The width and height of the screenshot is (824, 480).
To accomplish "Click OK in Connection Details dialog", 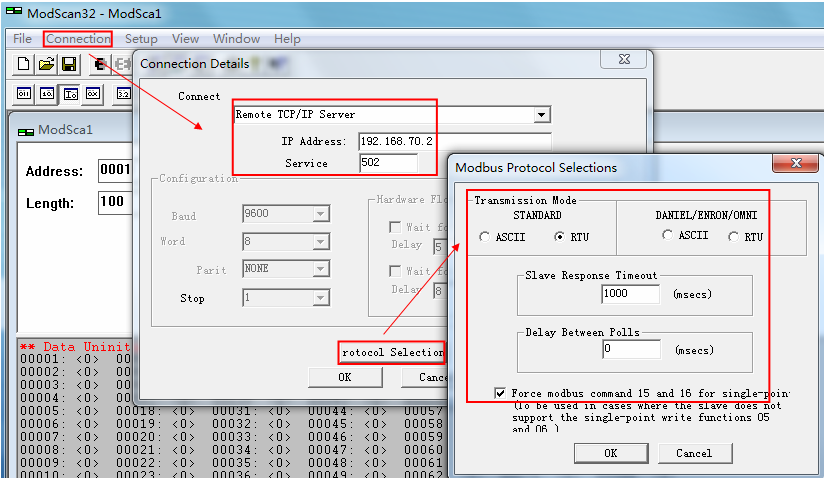I will point(345,377).
